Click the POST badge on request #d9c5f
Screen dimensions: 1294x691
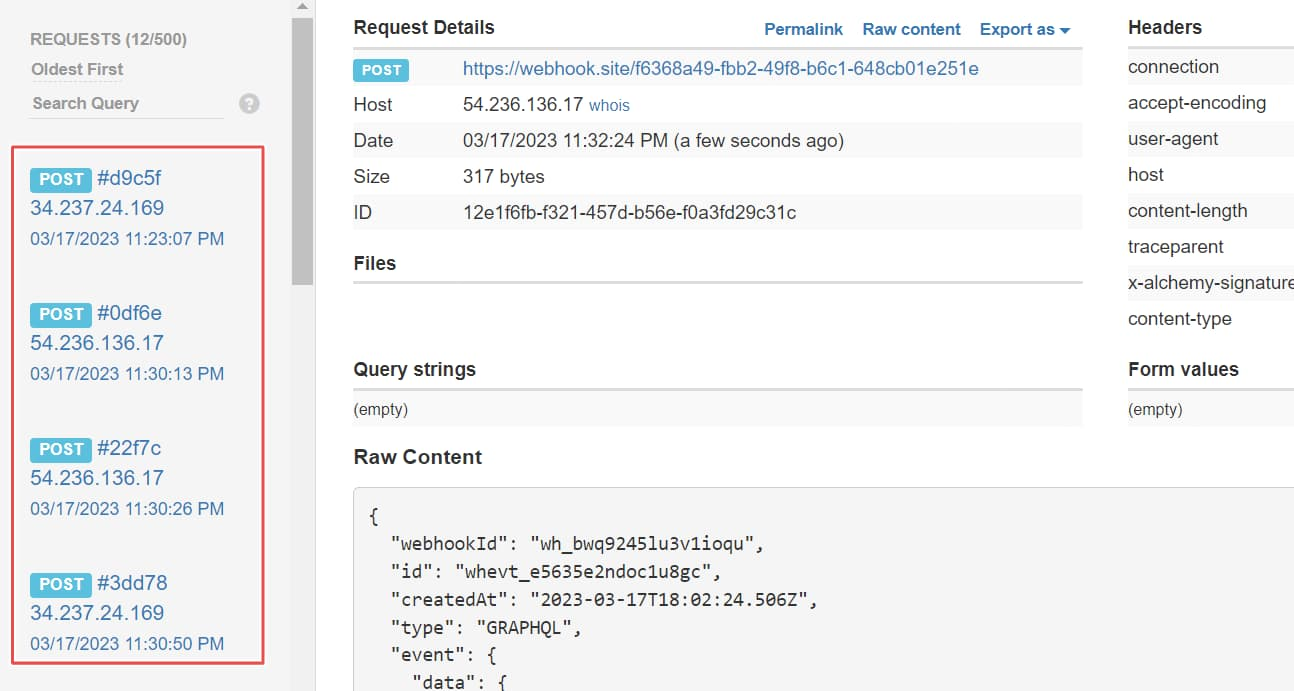pos(61,179)
